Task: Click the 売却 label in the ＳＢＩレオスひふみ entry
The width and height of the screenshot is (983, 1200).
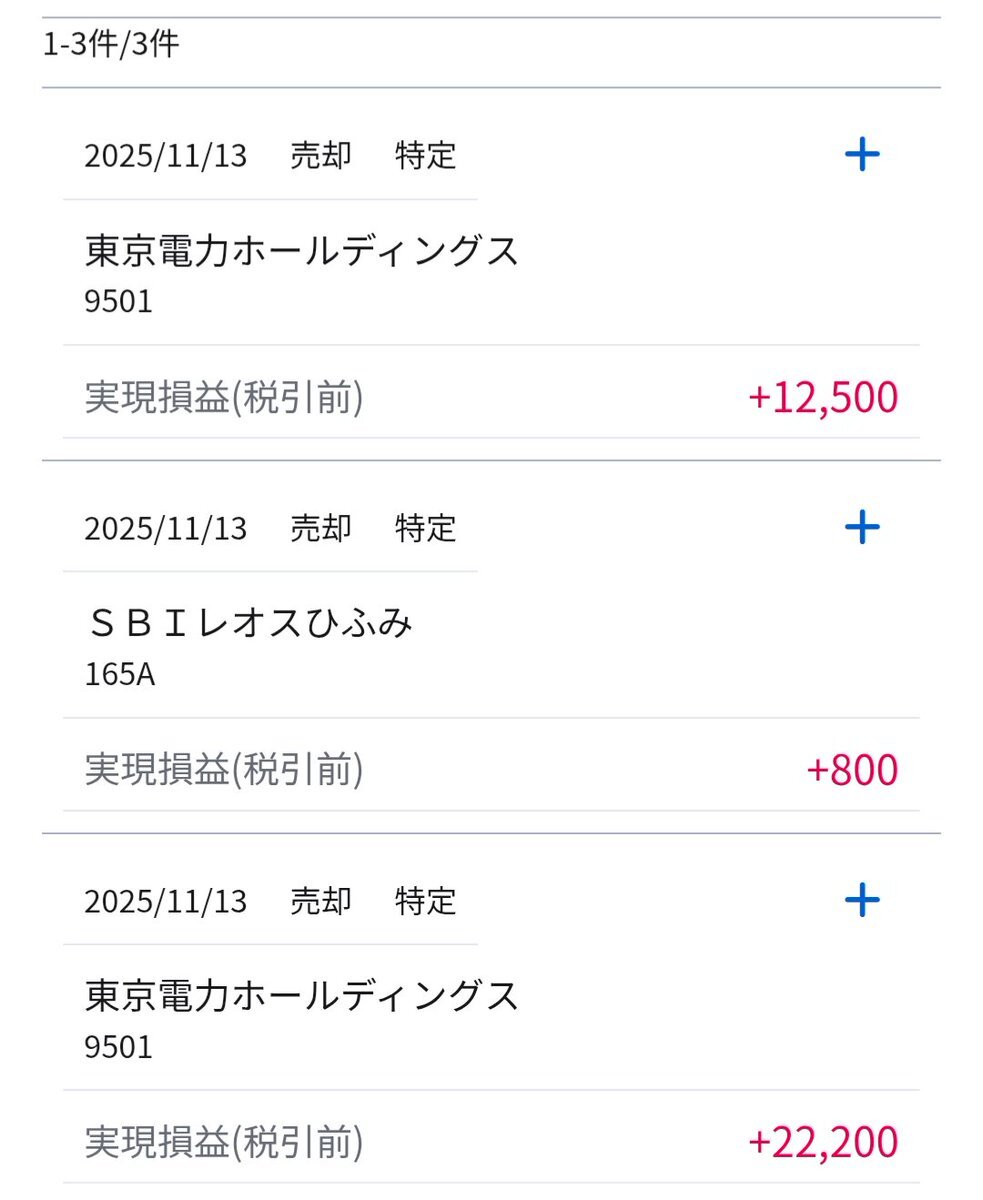Action: (321, 528)
